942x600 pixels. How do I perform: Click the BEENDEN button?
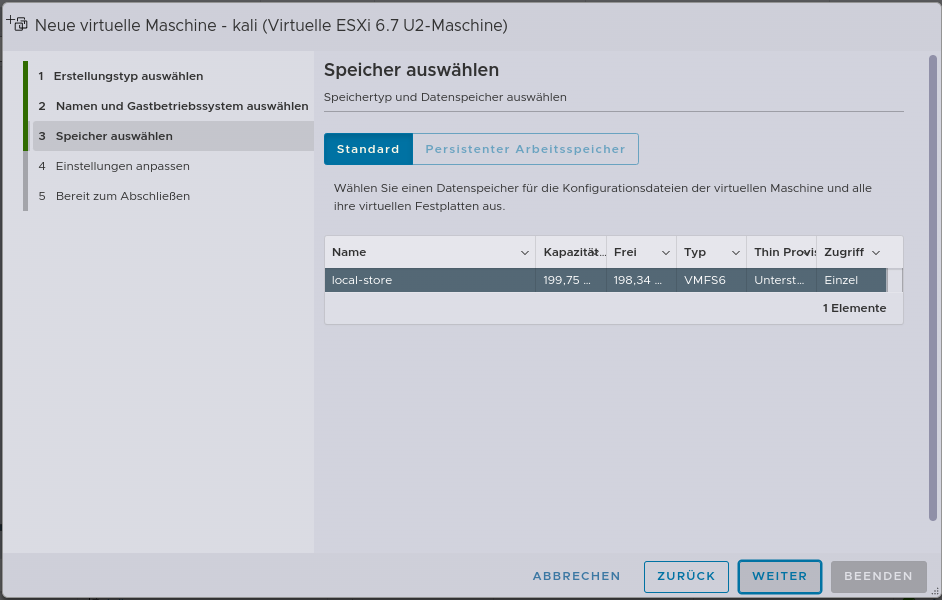click(878, 576)
